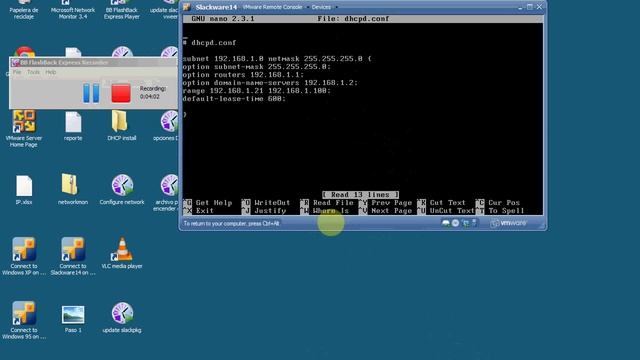Screen dimensions: 640x360
Task: Click the 'option subnet-mask 255.255.255.0' line
Action: click(x=257, y=67)
